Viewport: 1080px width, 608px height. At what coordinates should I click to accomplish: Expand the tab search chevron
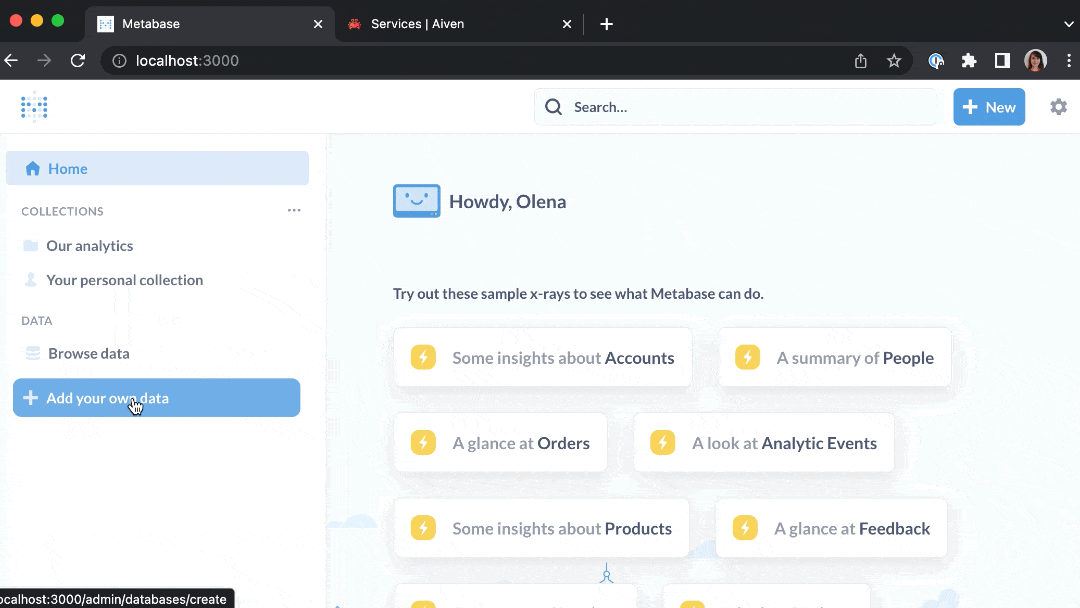(x=1068, y=24)
